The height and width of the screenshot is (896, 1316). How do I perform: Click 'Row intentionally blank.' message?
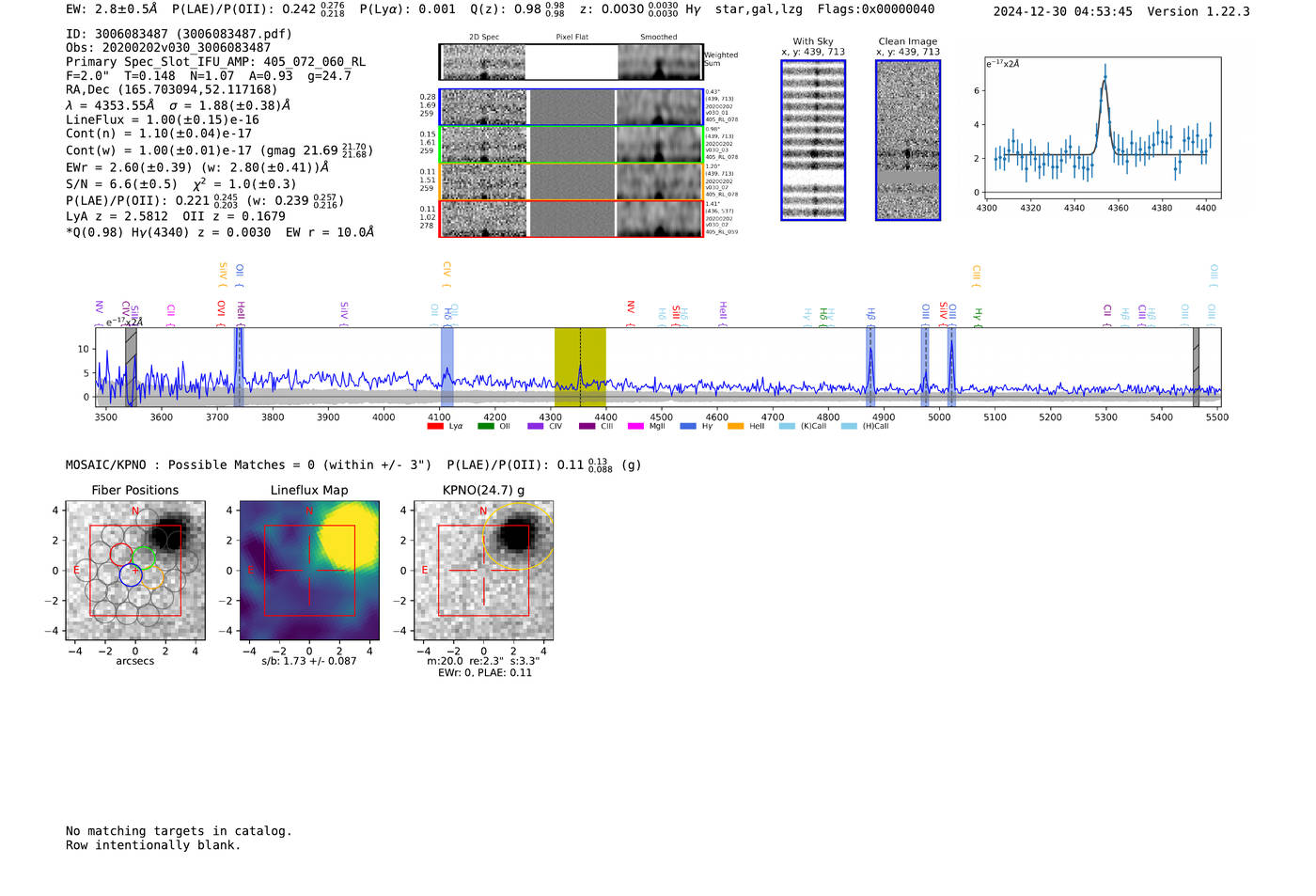tap(153, 845)
